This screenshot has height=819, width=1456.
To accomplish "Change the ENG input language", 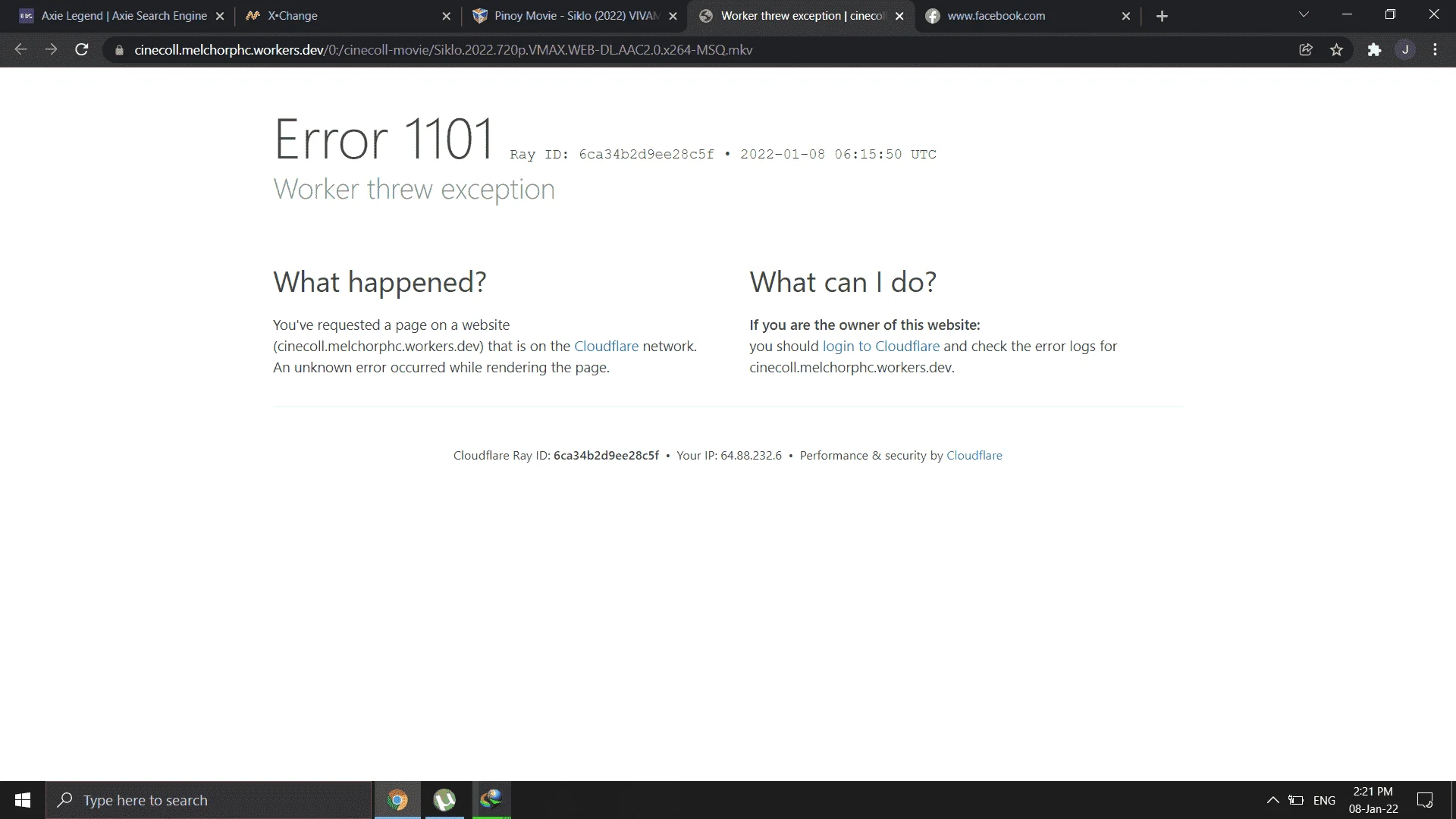I will [1324, 800].
